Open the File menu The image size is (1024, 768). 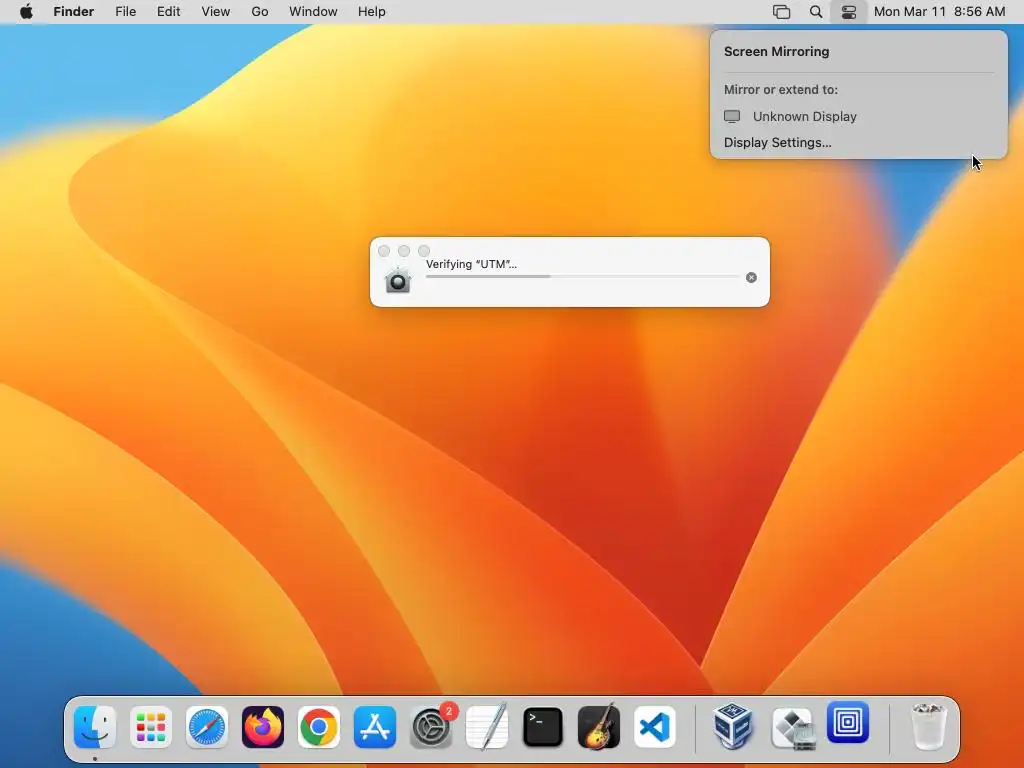pos(125,12)
